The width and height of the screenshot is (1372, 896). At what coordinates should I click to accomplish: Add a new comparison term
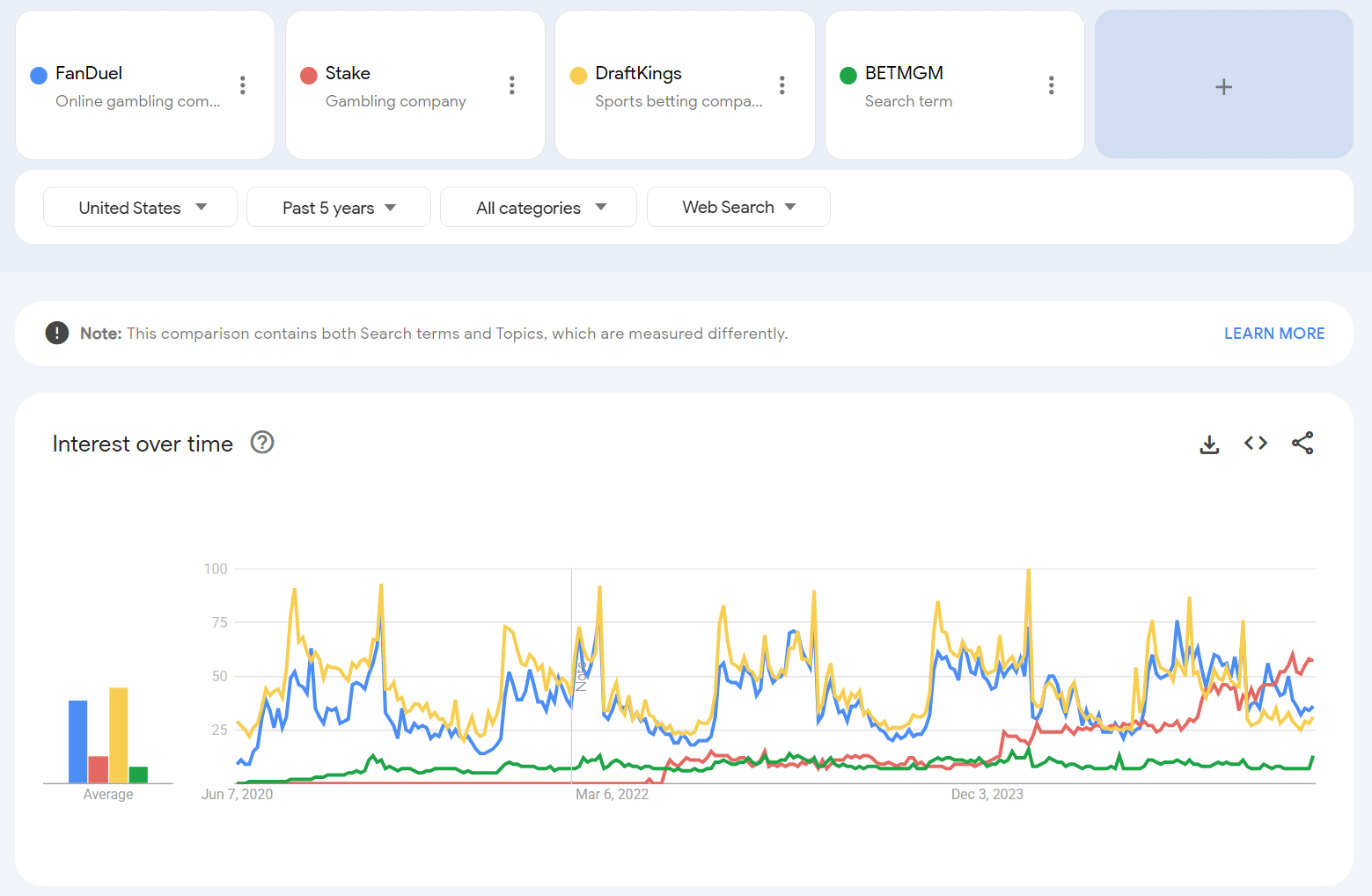click(x=1223, y=84)
